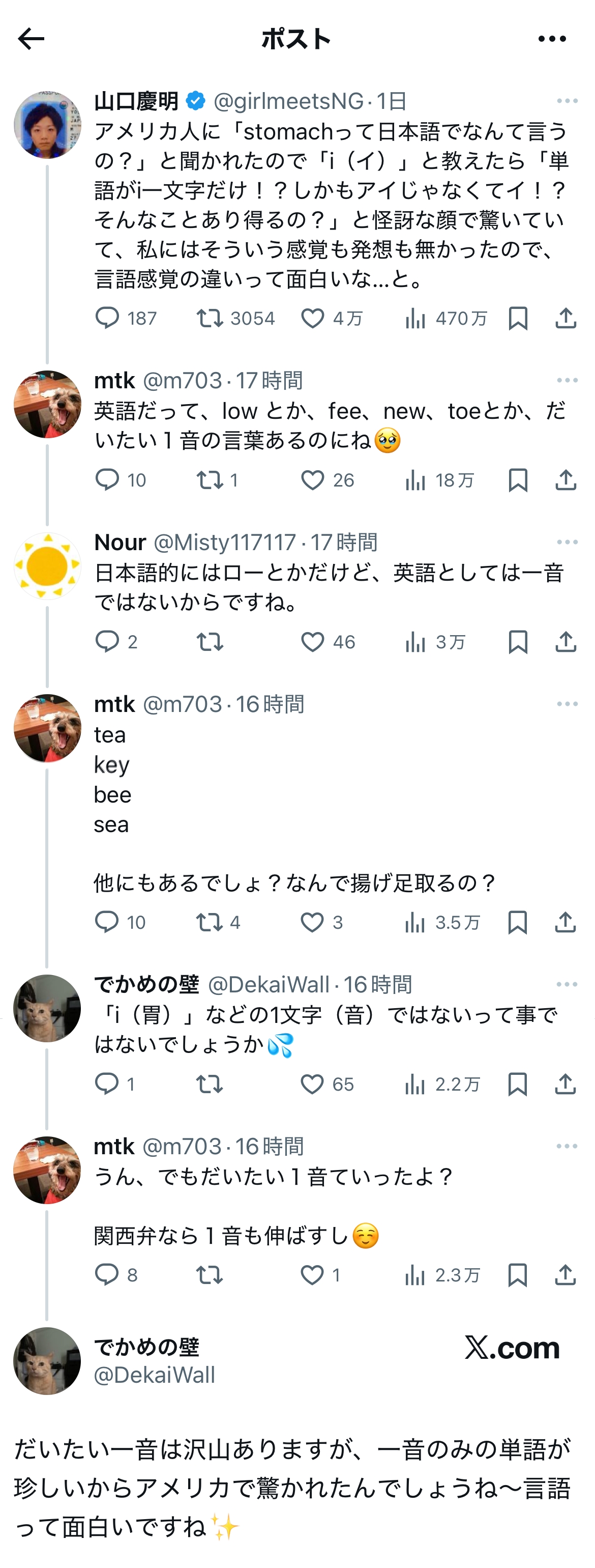Tap でかめの壁's cat avatar in the 16時間 reply

47,1008
